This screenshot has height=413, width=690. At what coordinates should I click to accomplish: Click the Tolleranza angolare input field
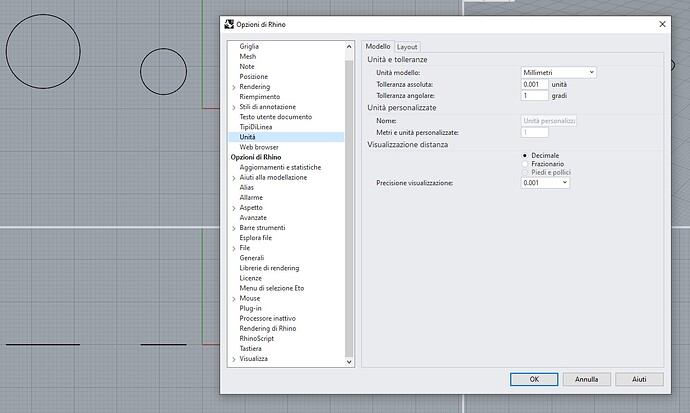pyautogui.click(x=534, y=96)
